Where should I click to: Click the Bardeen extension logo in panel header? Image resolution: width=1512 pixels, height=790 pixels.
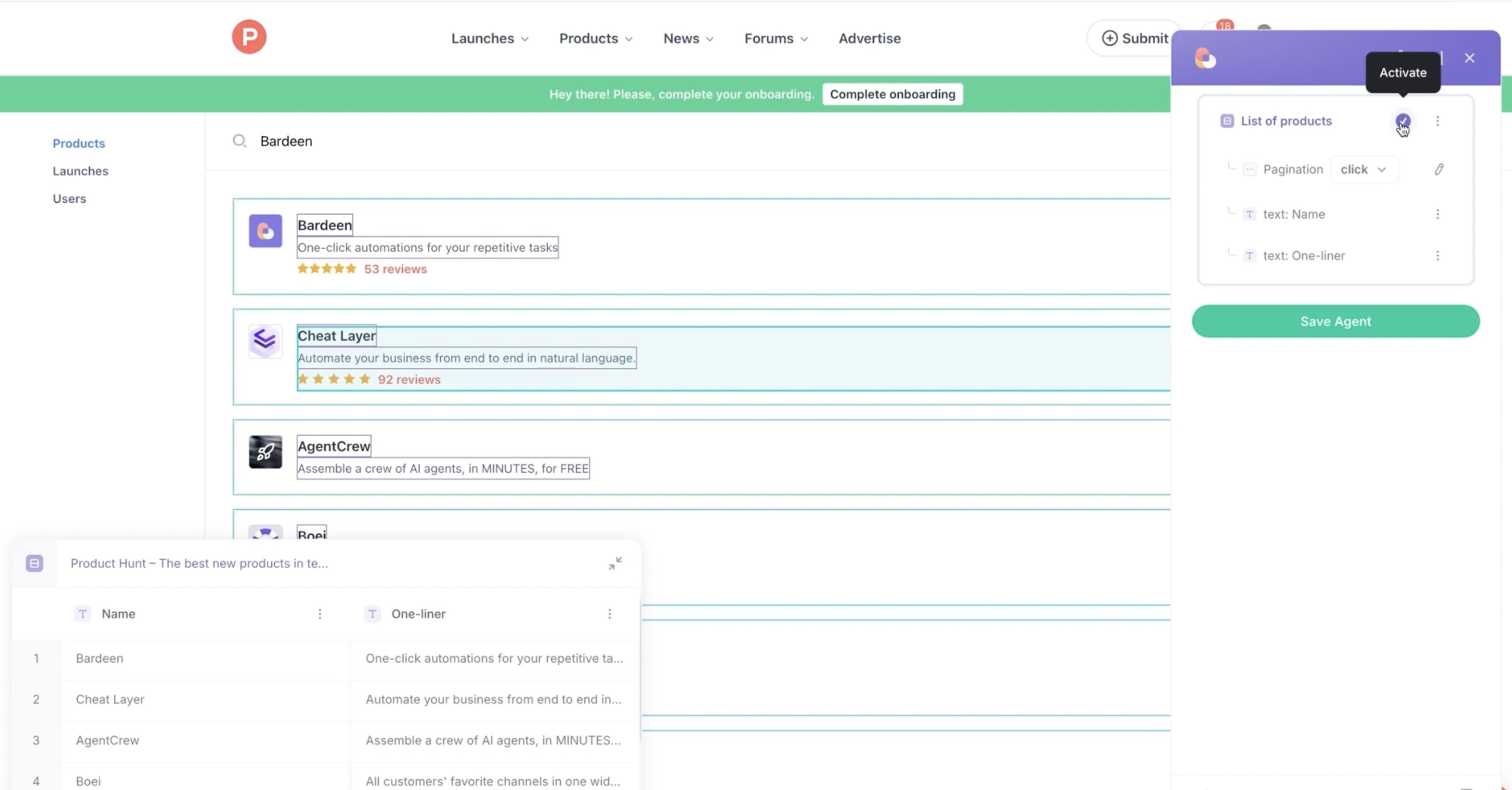tap(1205, 58)
